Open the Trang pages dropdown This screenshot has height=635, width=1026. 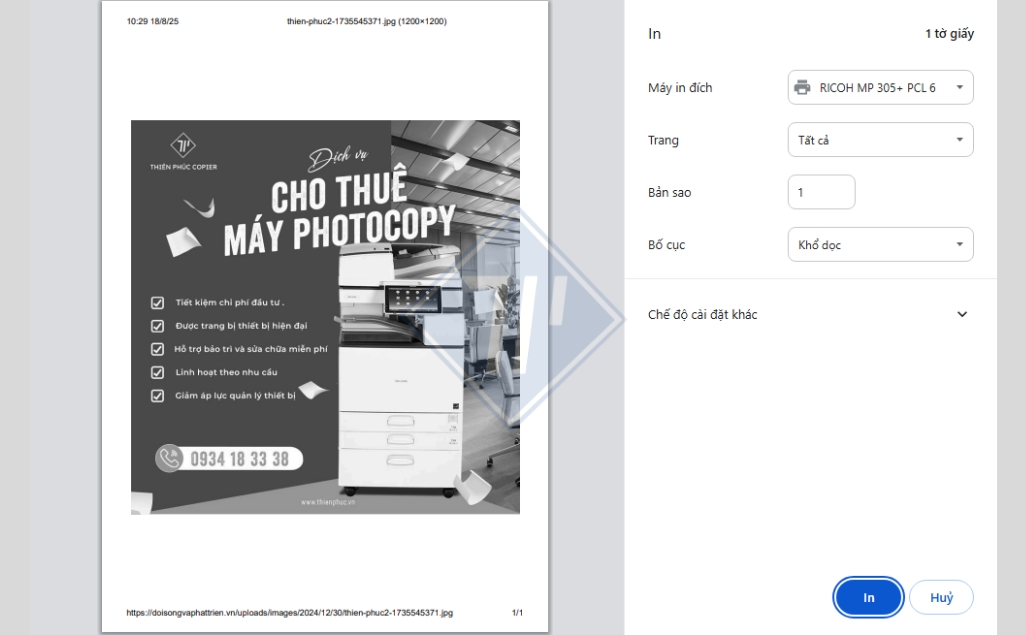(x=880, y=139)
